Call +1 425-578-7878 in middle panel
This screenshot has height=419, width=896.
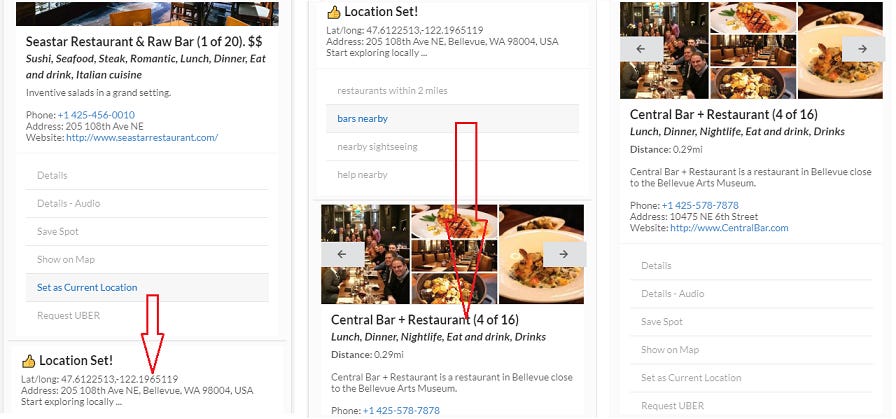pyautogui.click(x=401, y=410)
